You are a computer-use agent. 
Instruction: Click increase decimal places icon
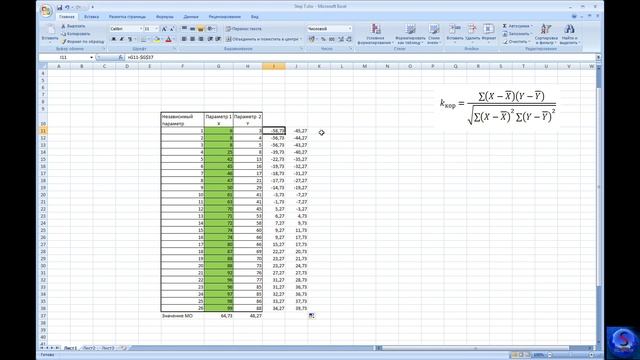click(x=340, y=39)
